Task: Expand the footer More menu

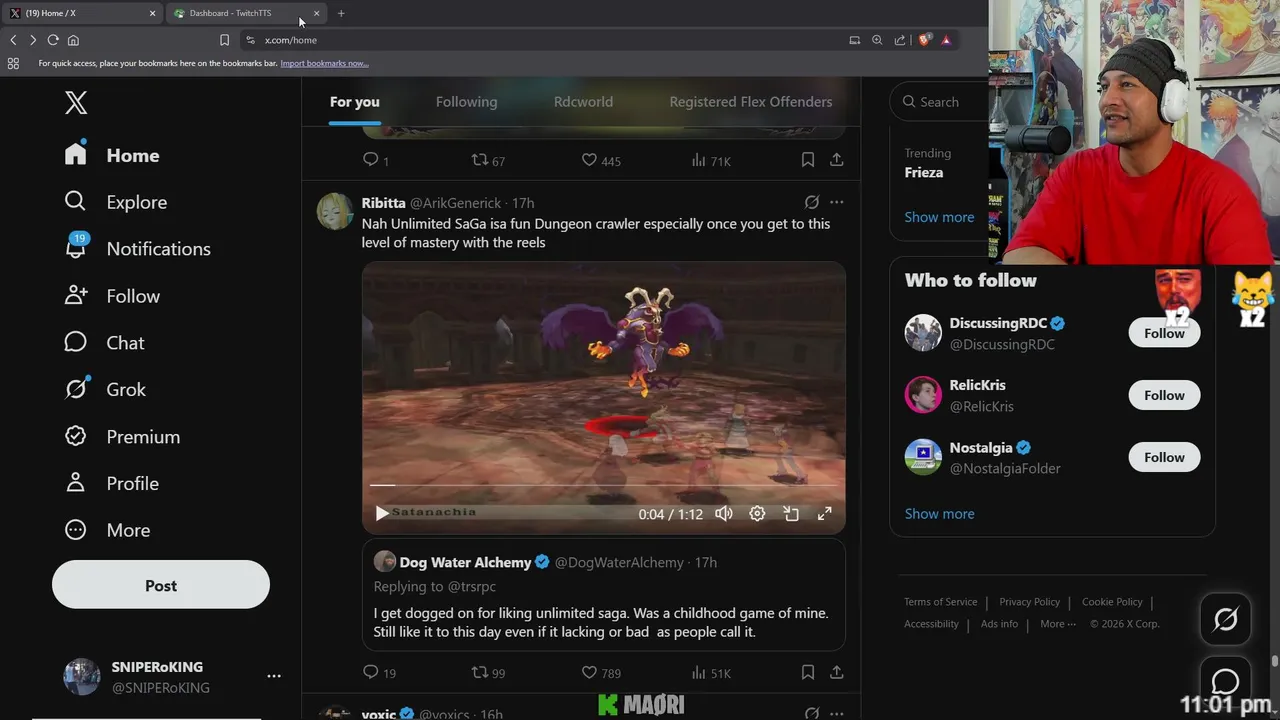Action: (x=1058, y=624)
